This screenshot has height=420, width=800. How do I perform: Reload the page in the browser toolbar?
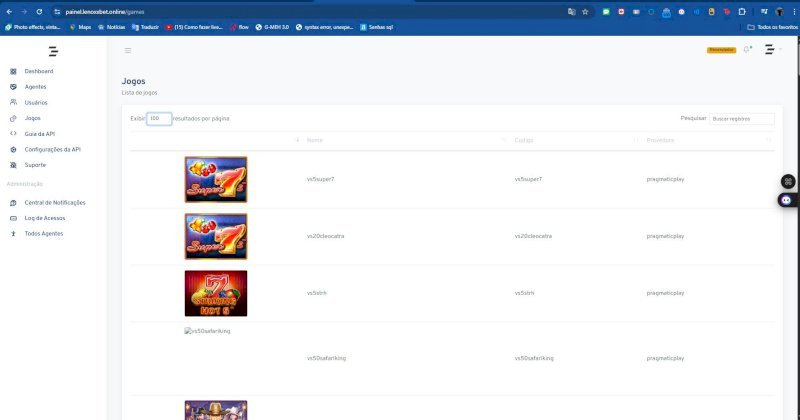(x=40, y=11)
